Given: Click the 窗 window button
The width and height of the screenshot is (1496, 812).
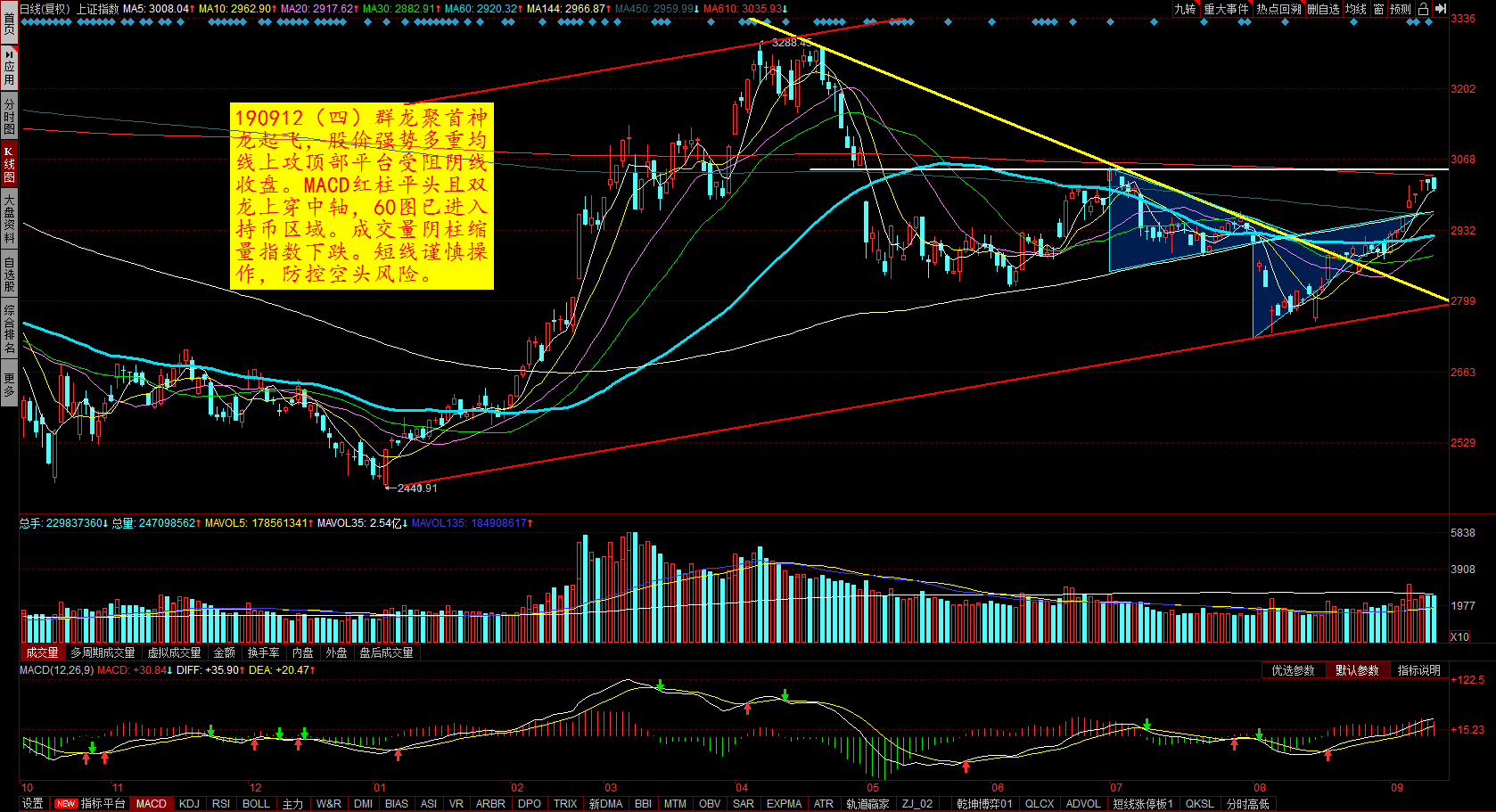Looking at the screenshot, I should (1379, 9).
